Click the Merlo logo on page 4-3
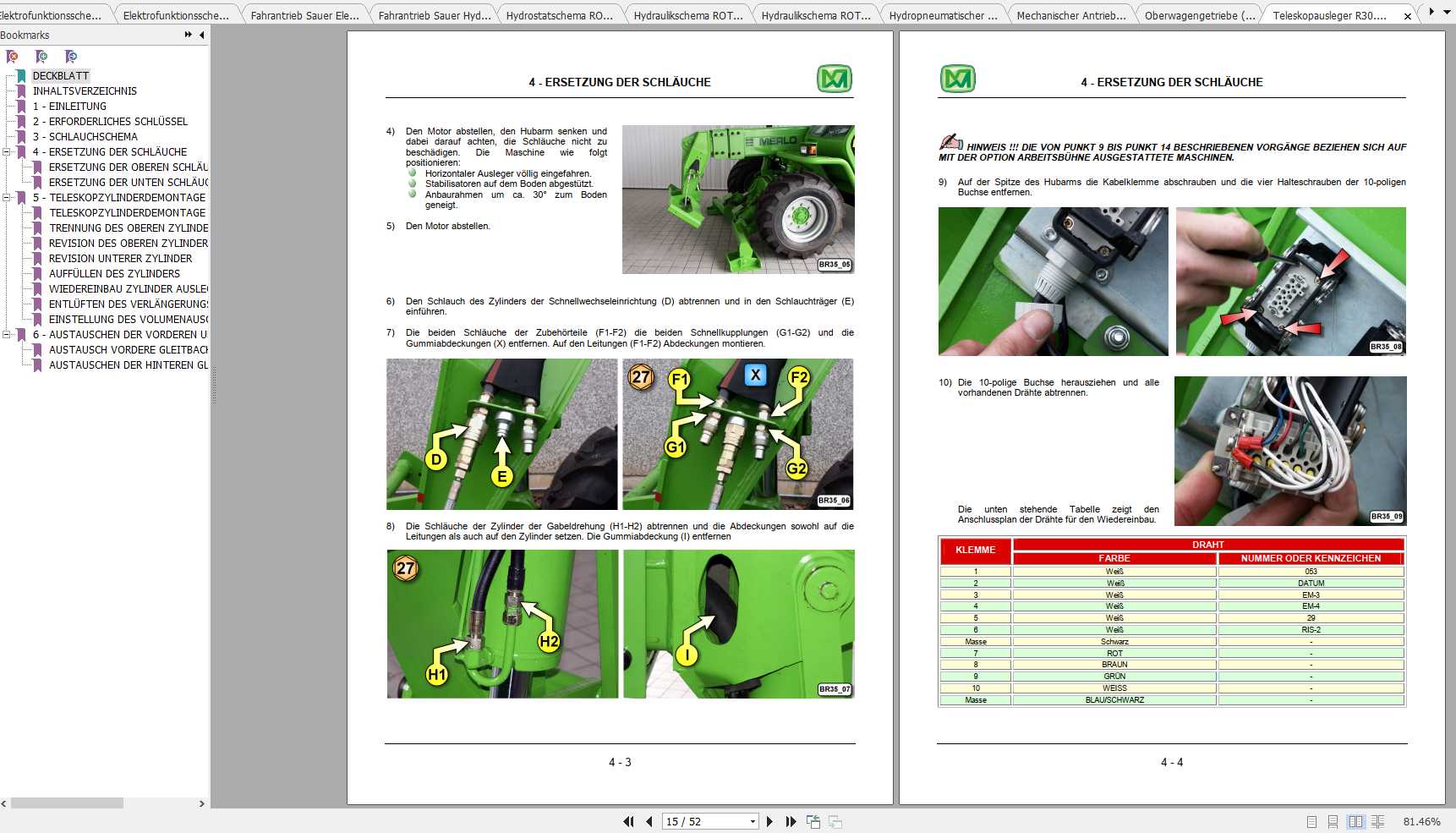 [835, 79]
